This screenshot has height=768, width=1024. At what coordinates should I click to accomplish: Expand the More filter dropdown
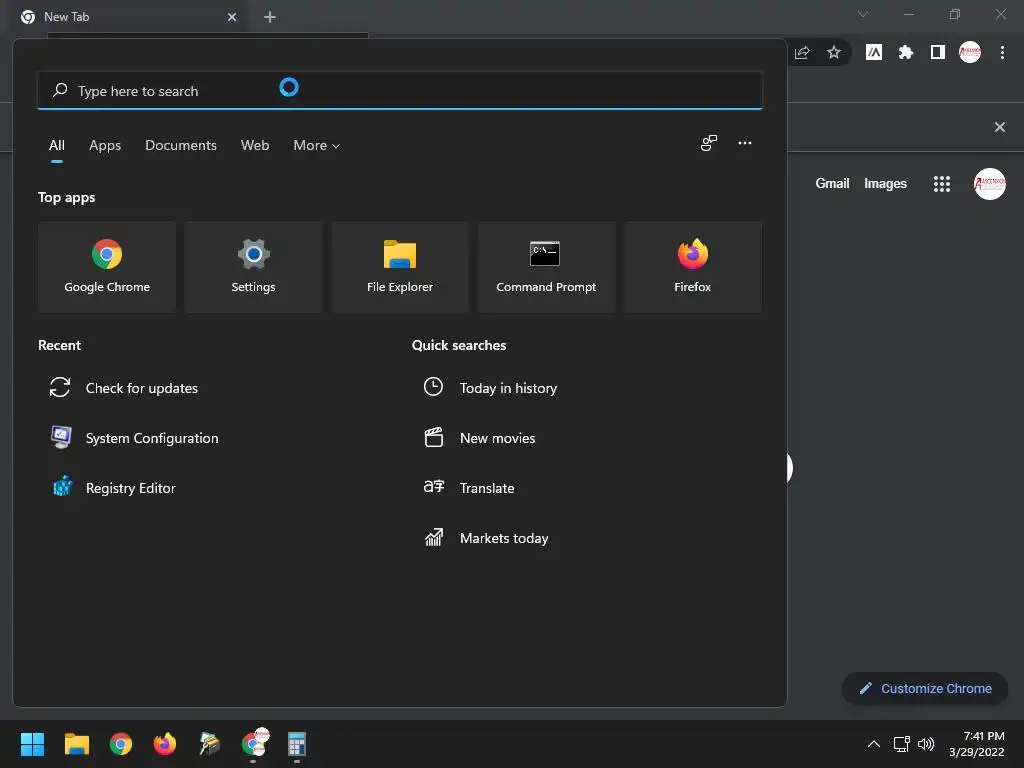pos(317,146)
